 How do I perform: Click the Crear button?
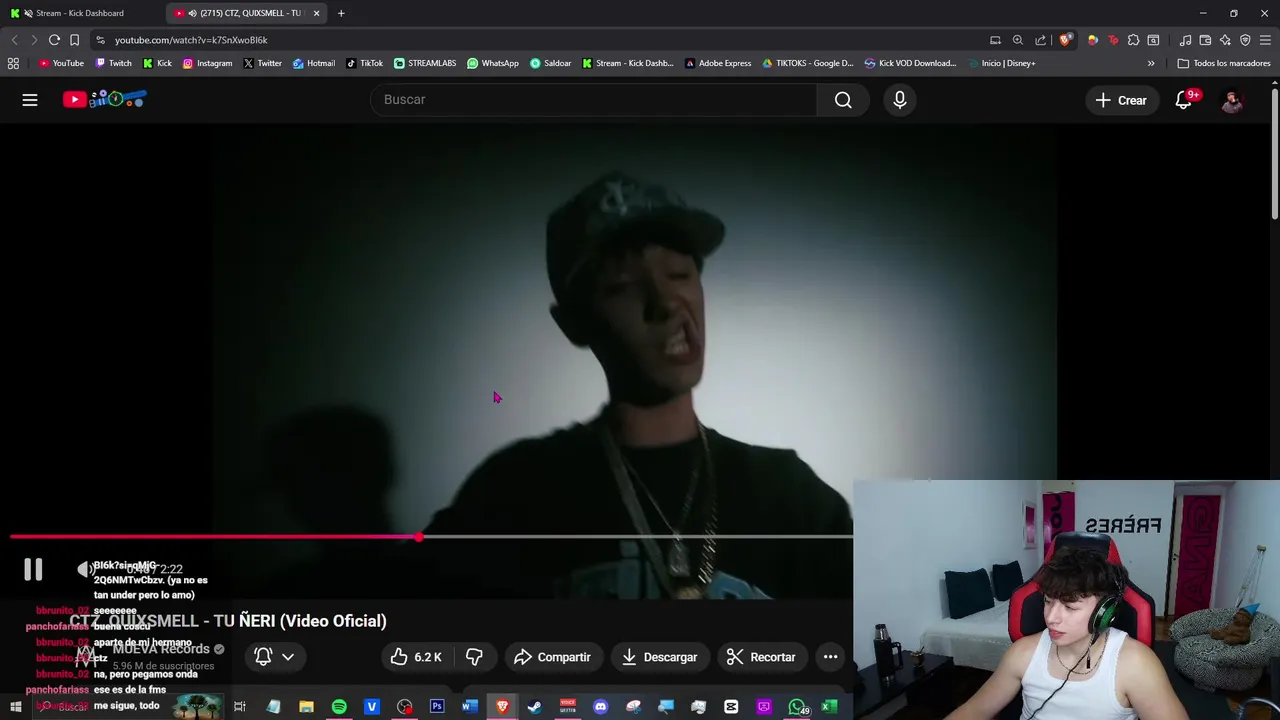point(1121,100)
